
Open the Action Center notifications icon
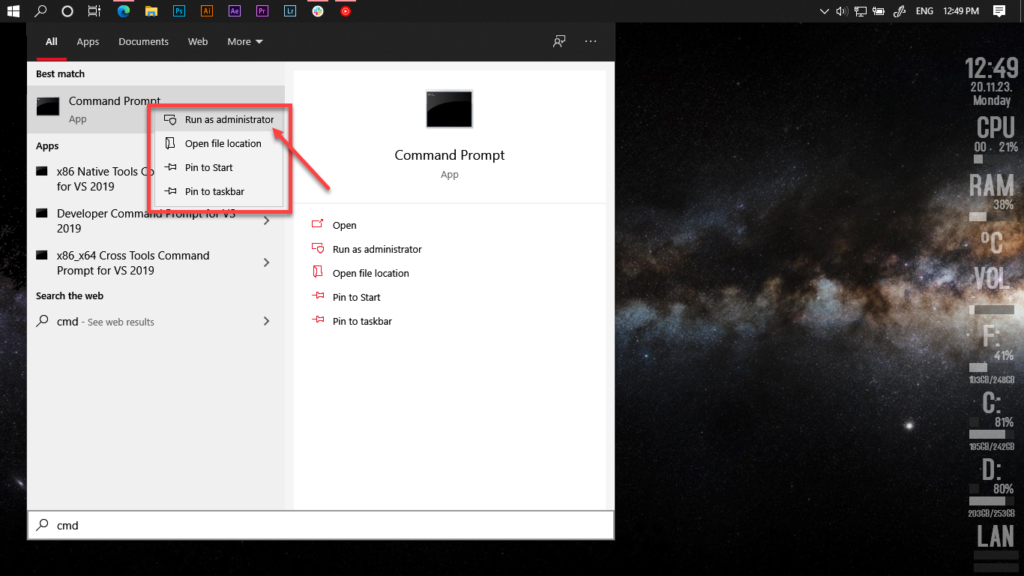tap(999, 11)
